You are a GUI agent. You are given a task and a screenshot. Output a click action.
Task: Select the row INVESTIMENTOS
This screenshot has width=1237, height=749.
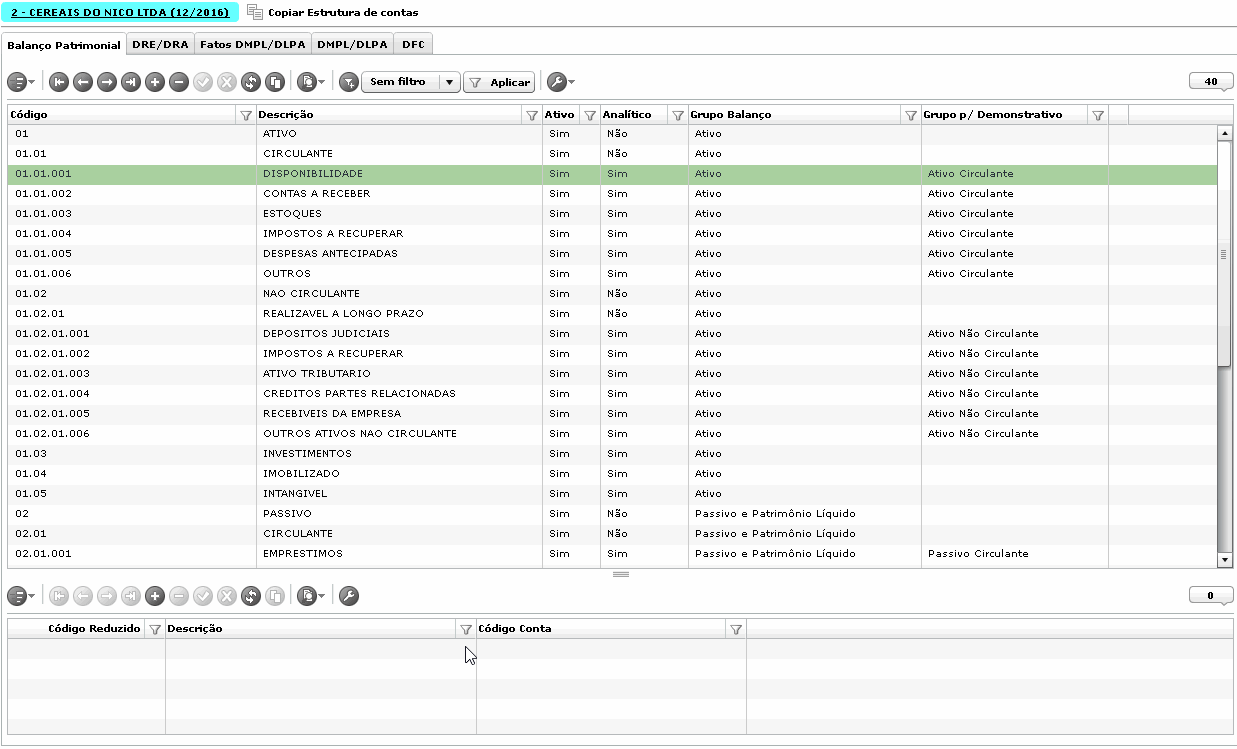(x=612, y=453)
